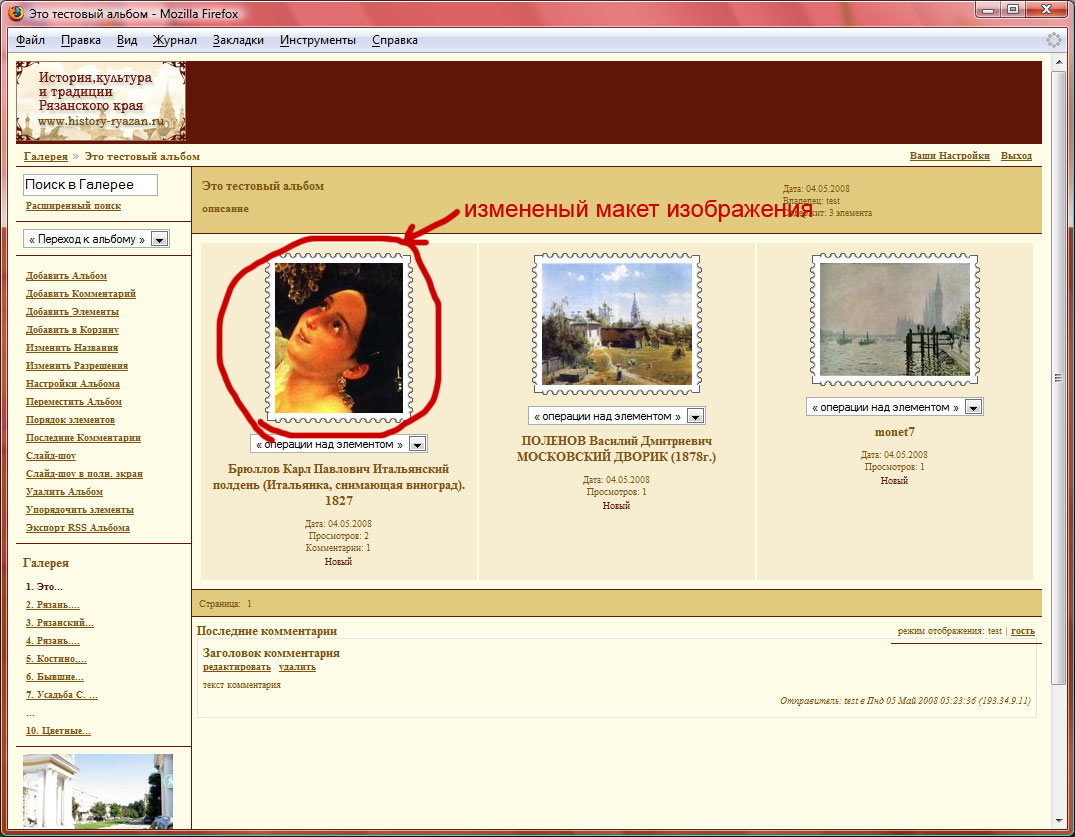Open Ваши Настройки link
This screenshot has height=837, width=1075.
click(950, 156)
